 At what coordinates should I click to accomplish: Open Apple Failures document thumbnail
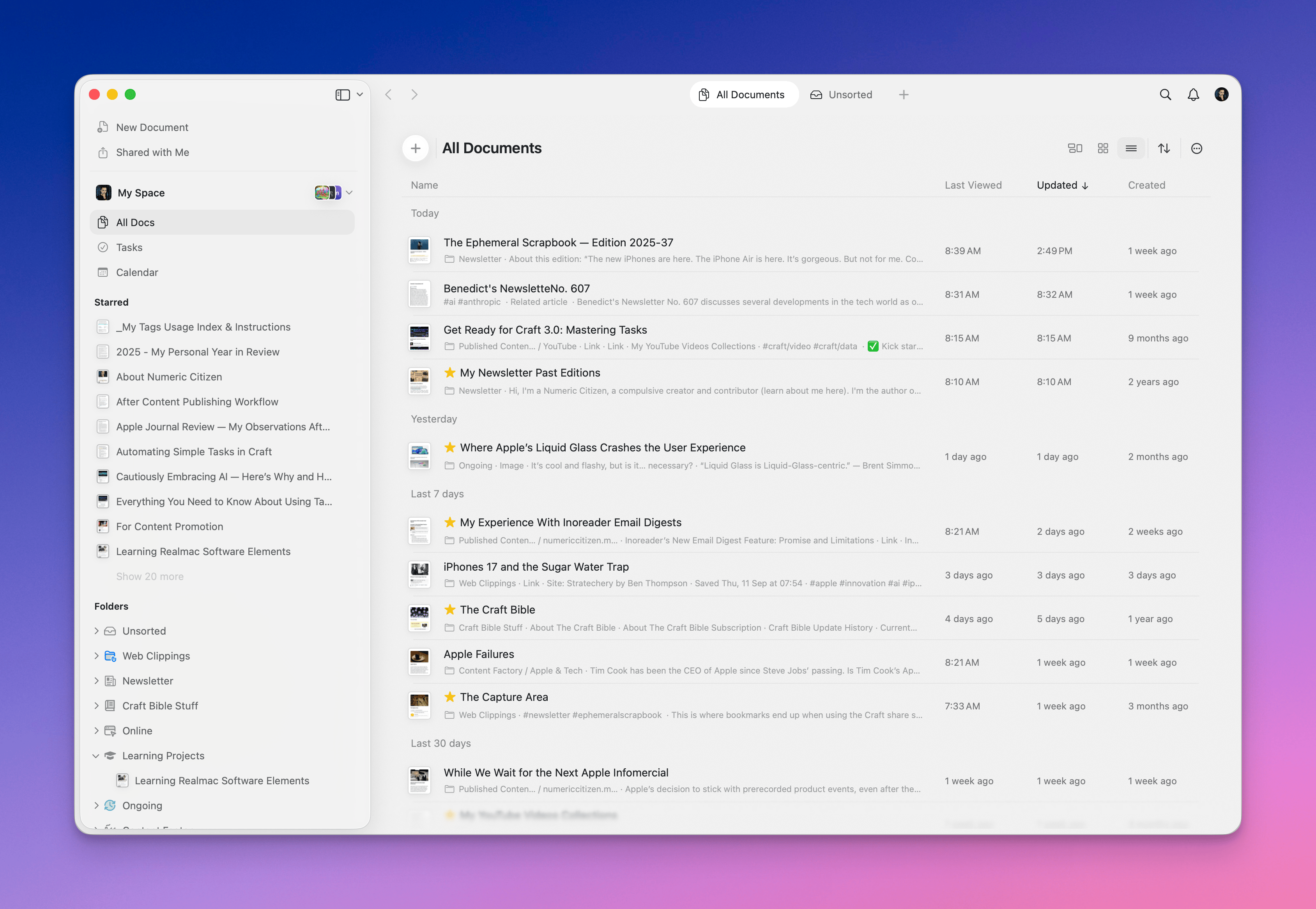pyautogui.click(x=420, y=662)
